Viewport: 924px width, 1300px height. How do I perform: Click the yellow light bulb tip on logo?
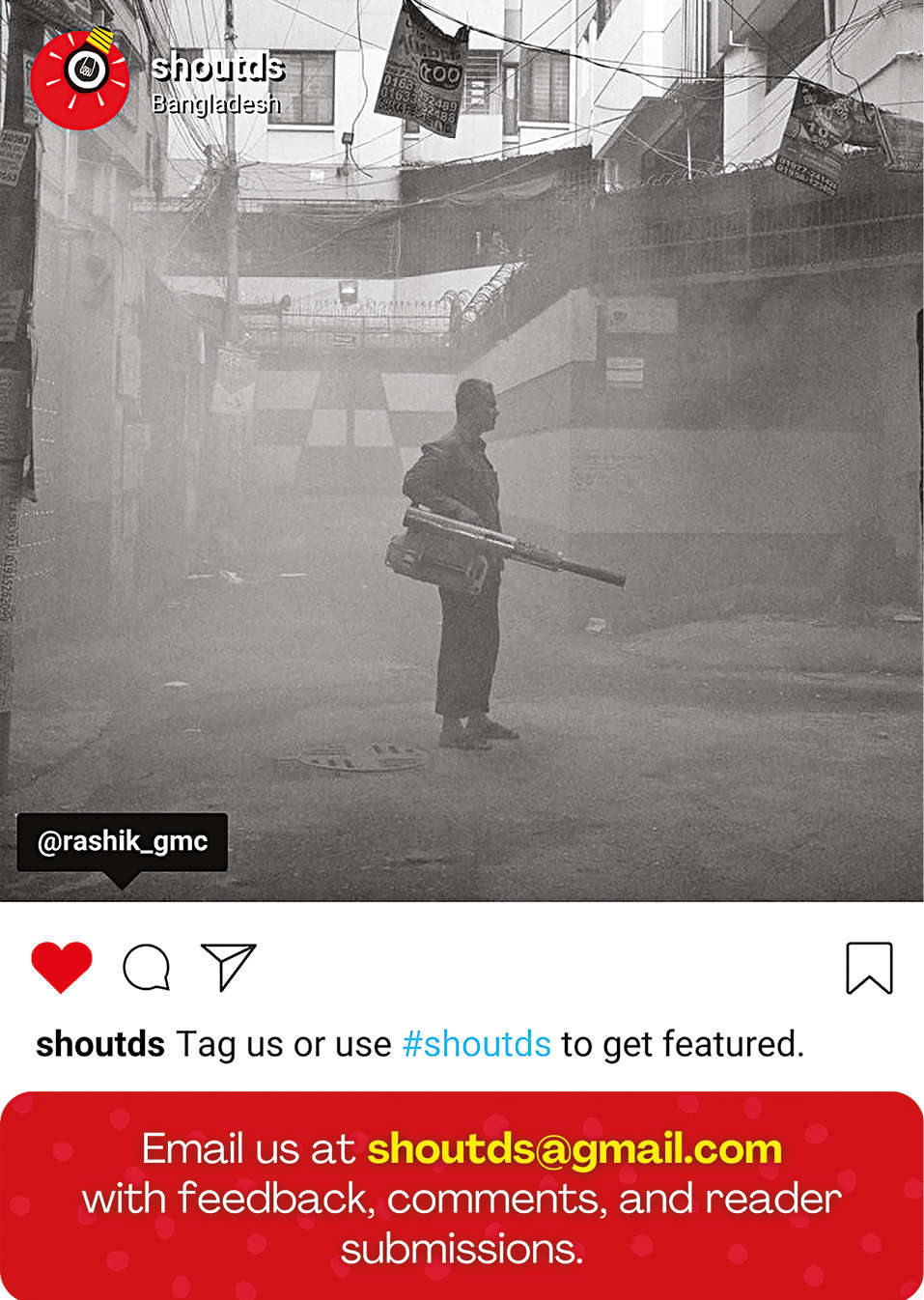[x=99, y=41]
